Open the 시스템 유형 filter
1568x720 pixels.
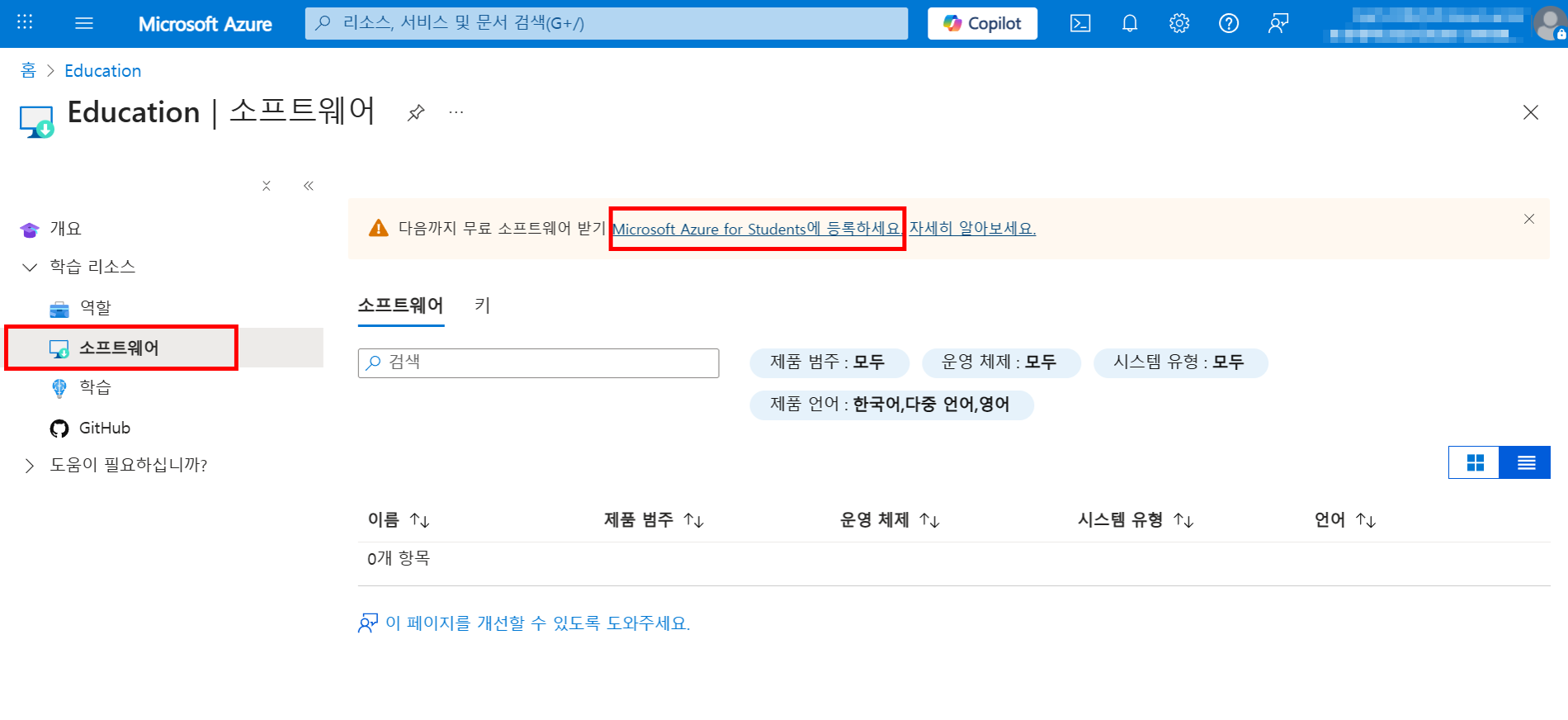tap(1180, 362)
